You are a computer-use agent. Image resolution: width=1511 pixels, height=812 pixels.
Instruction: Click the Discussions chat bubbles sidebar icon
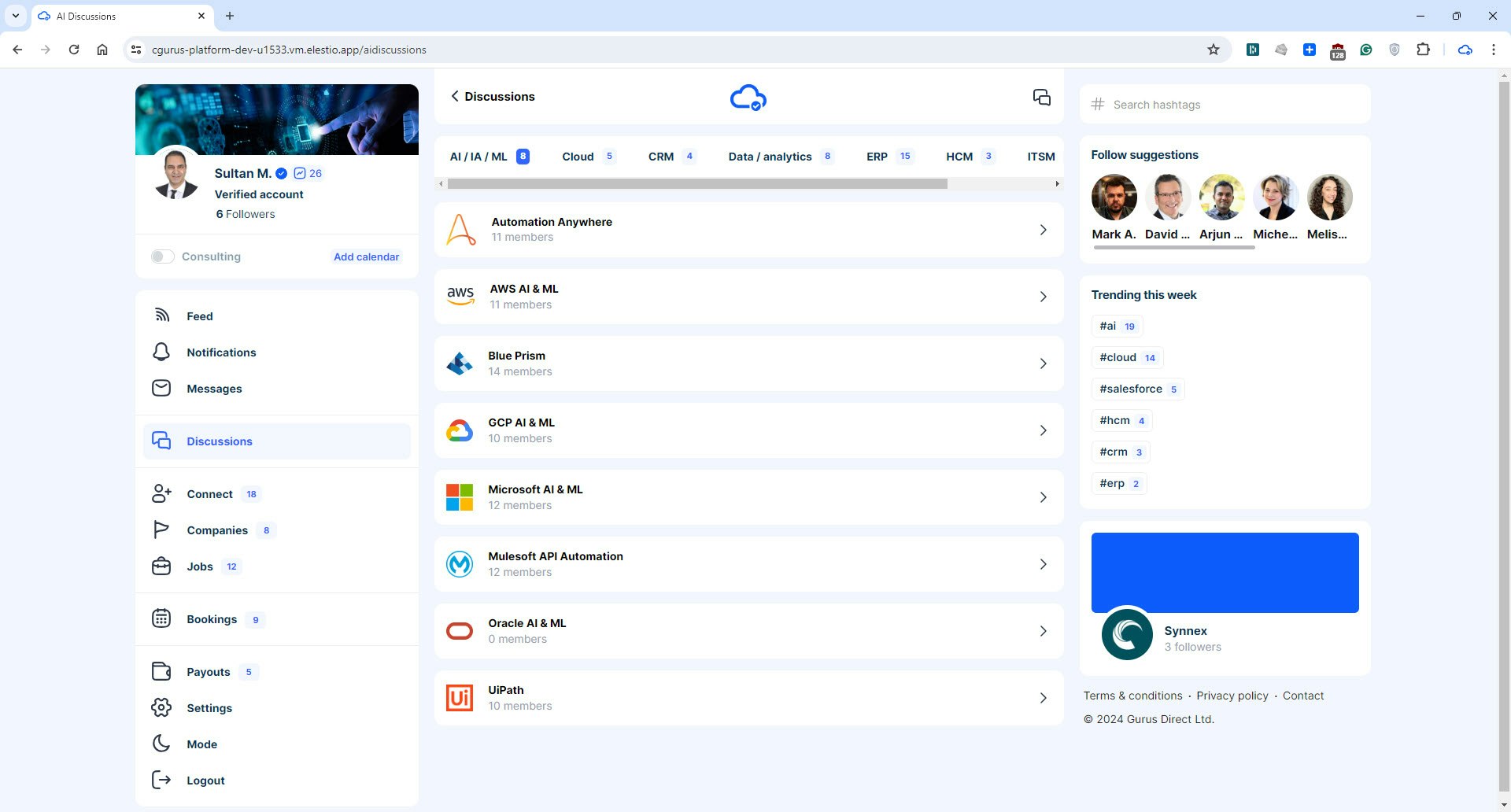tap(161, 441)
